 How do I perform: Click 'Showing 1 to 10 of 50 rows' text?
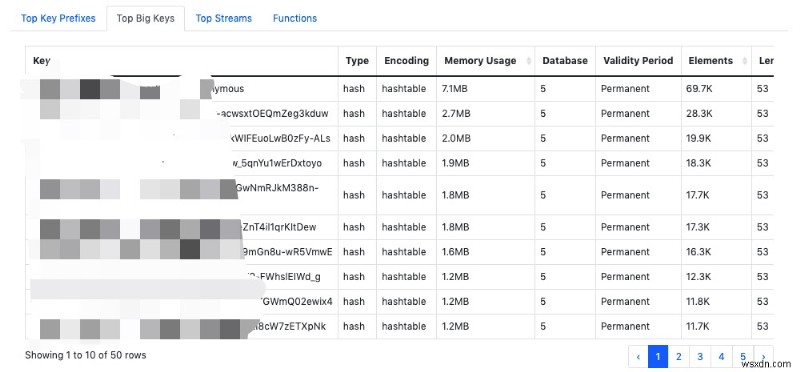pos(85,355)
